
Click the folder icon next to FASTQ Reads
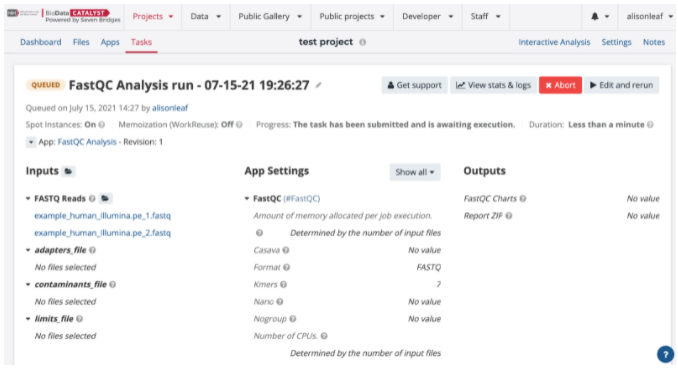click(x=105, y=199)
